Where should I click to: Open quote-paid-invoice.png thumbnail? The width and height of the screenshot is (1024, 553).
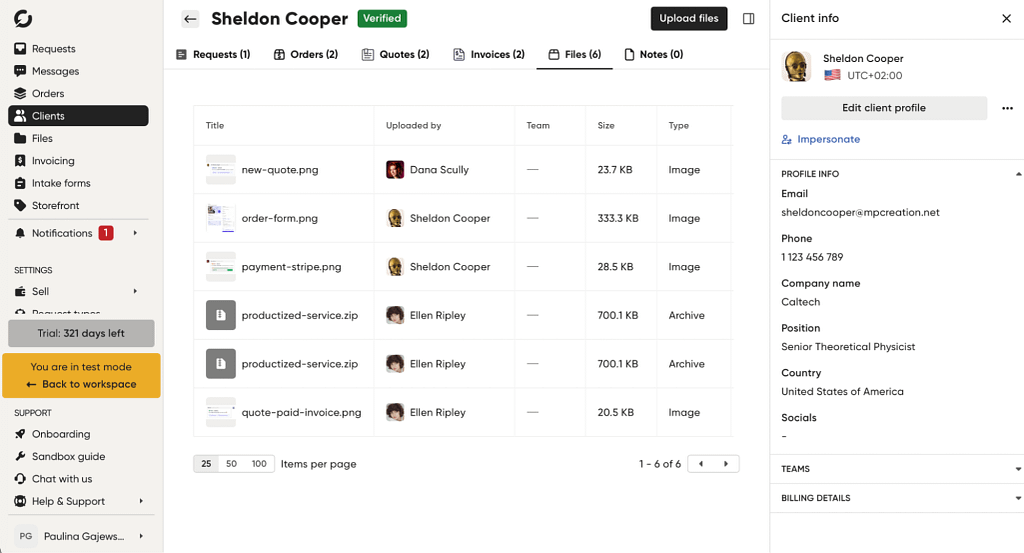coord(221,413)
